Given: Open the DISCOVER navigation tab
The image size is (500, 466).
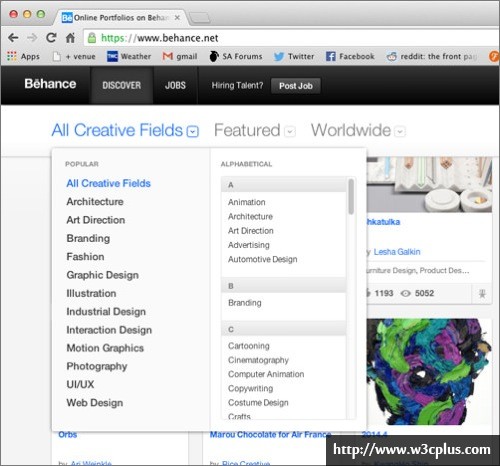Looking at the screenshot, I should [x=122, y=85].
